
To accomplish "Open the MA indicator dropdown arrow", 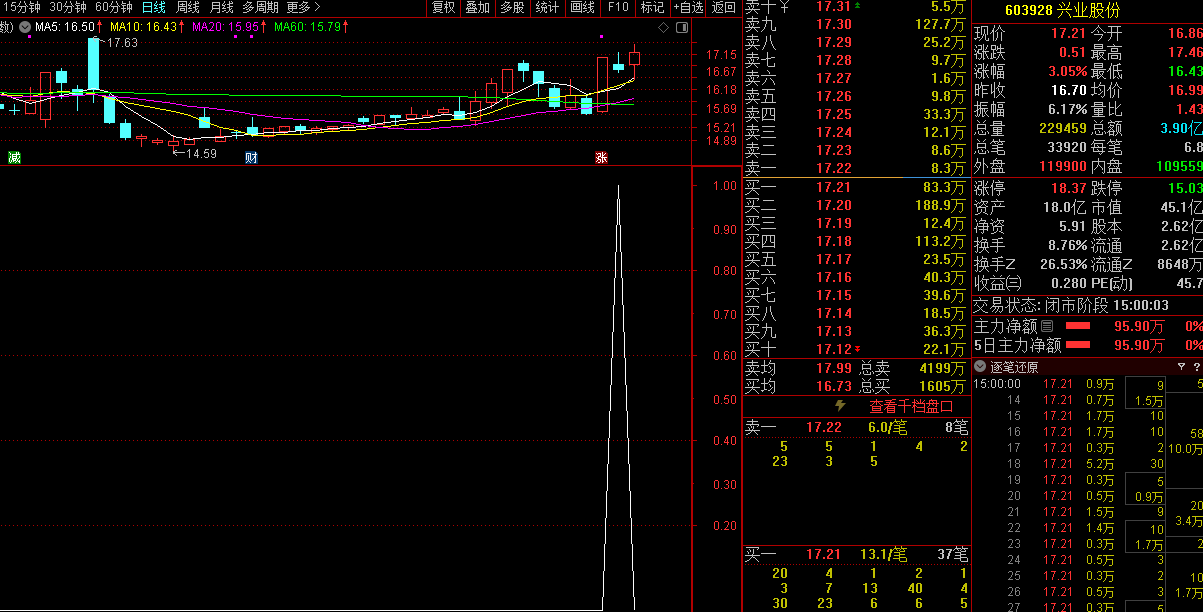I will 25,27.
